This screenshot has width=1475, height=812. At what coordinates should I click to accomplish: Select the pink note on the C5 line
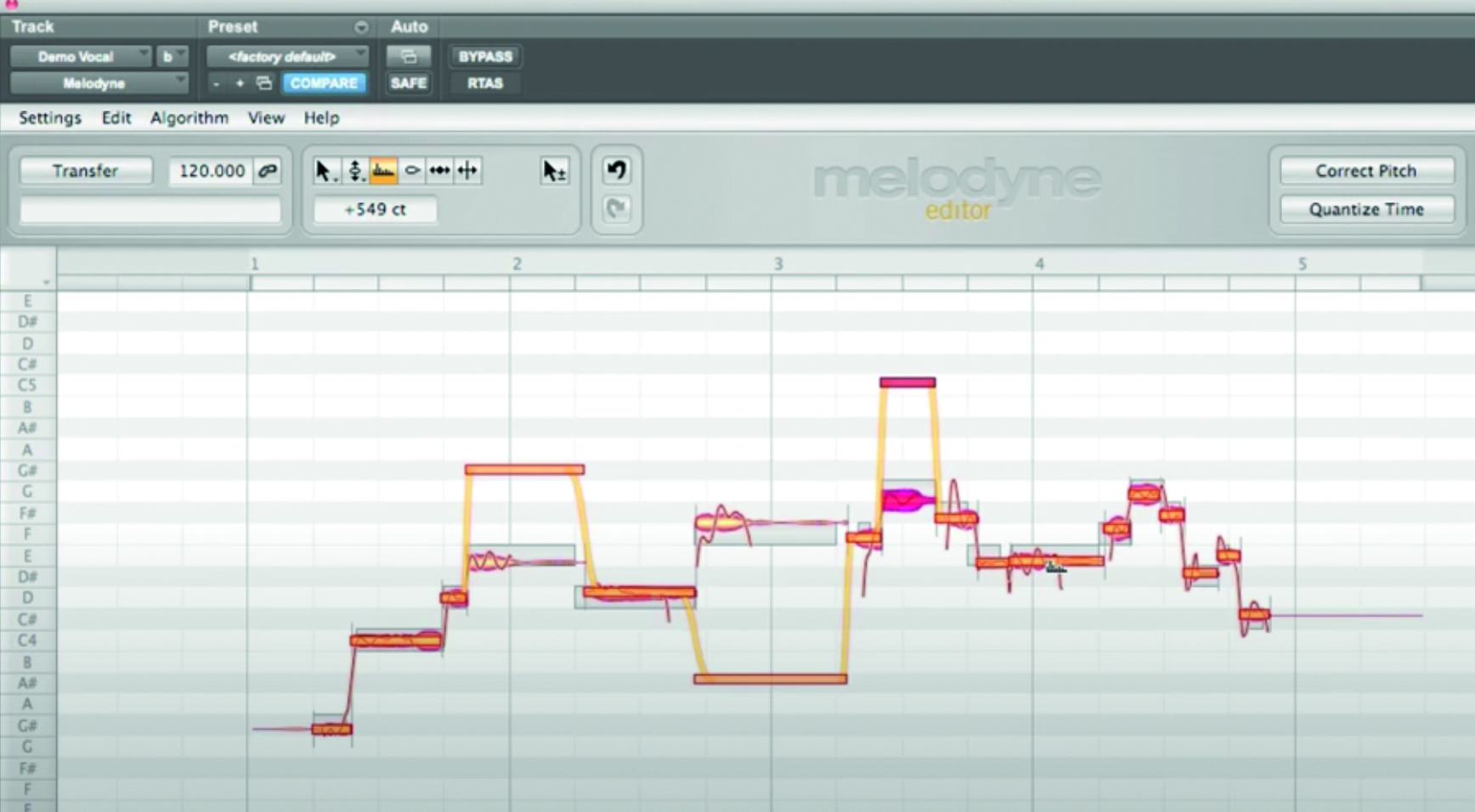click(x=907, y=383)
